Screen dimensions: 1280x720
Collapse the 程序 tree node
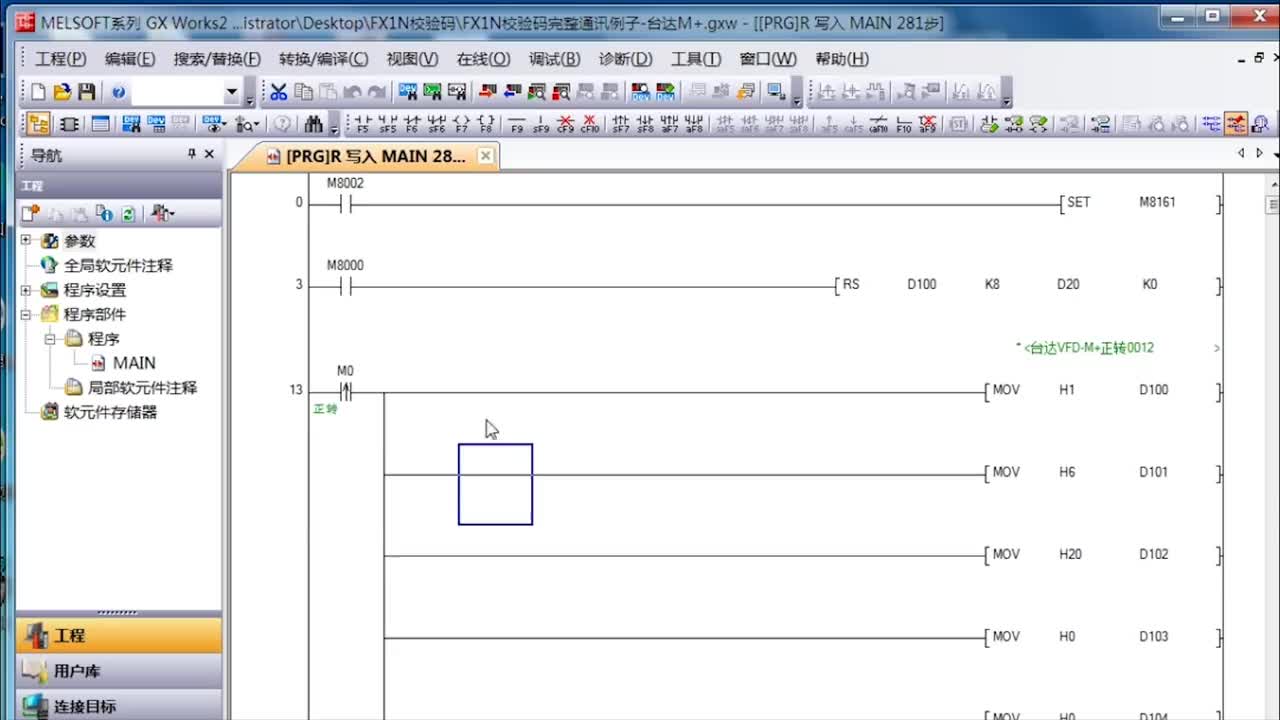point(50,339)
